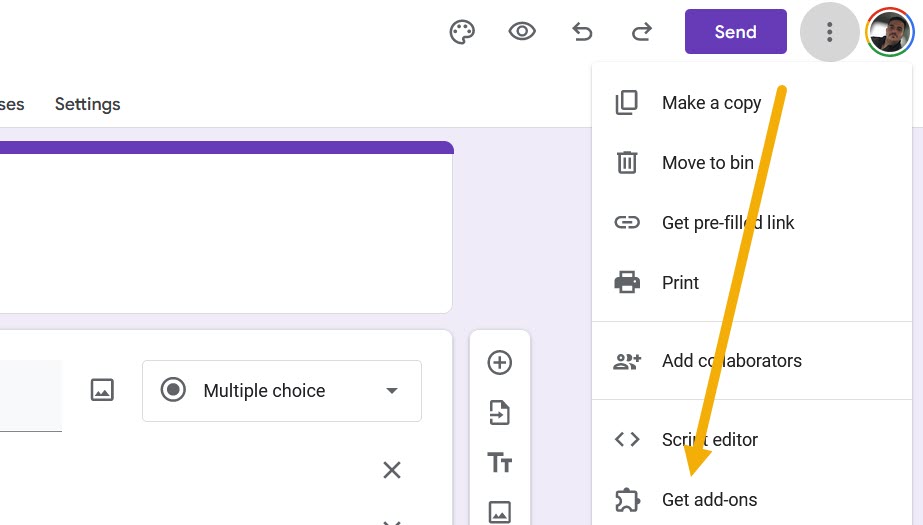Preview the form with eye icon
The image size is (923, 525).
click(x=522, y=31)
